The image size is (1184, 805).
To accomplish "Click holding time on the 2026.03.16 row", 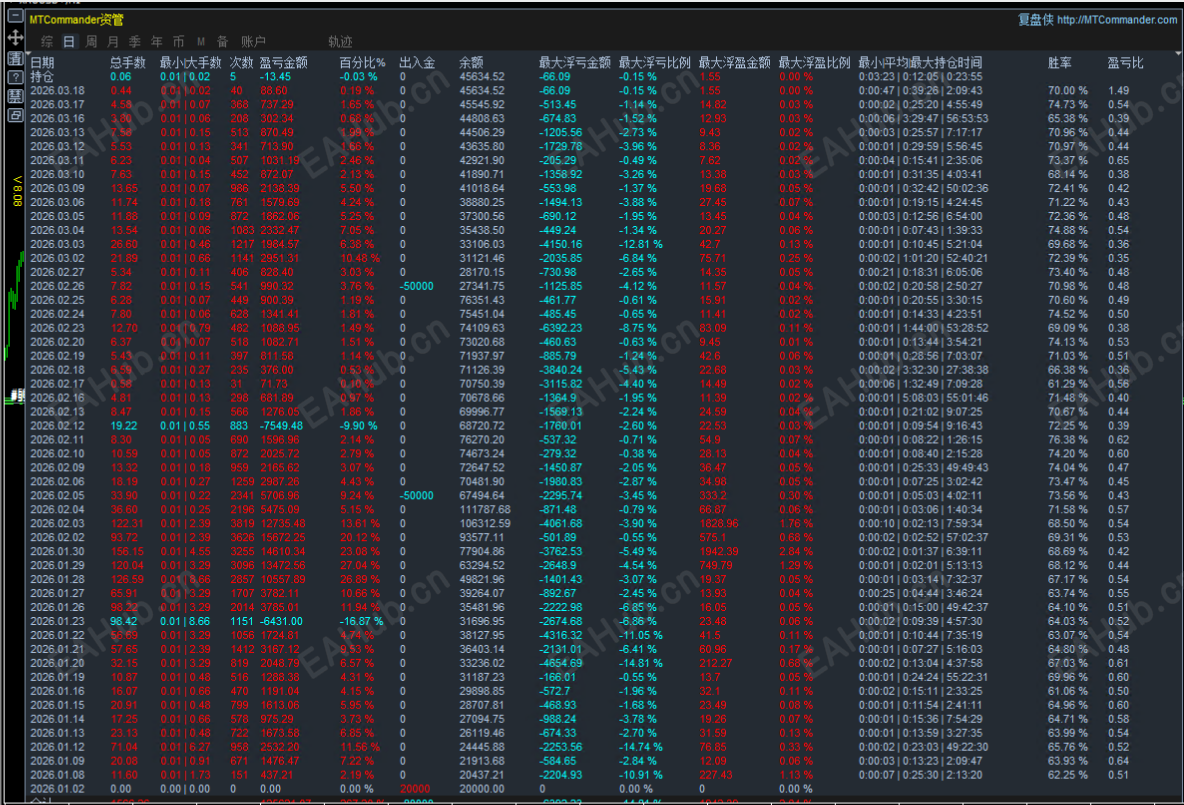I will (x=923, y=119).
